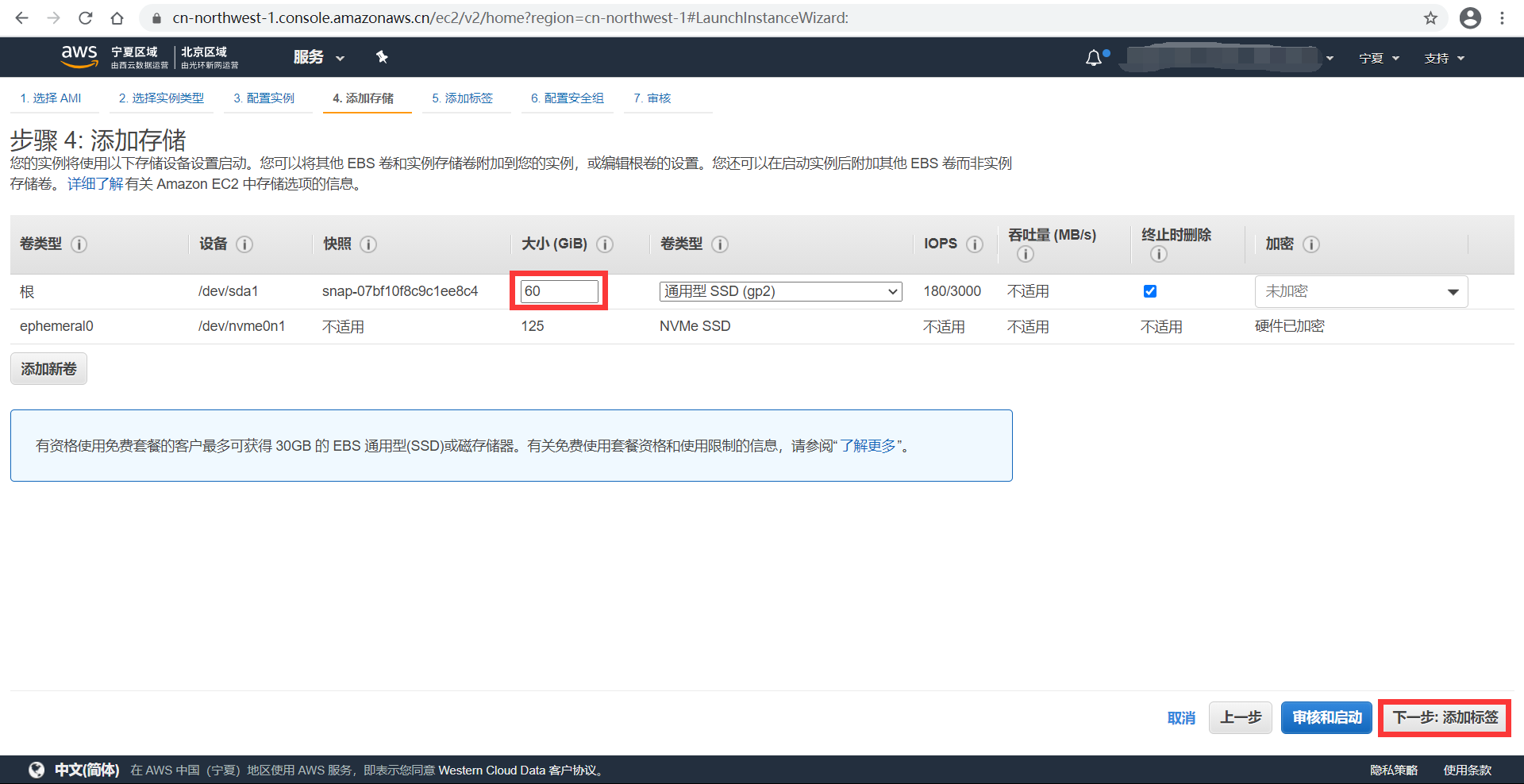
Task: Click the 添加新卷 button
Action: pos(48,368)
